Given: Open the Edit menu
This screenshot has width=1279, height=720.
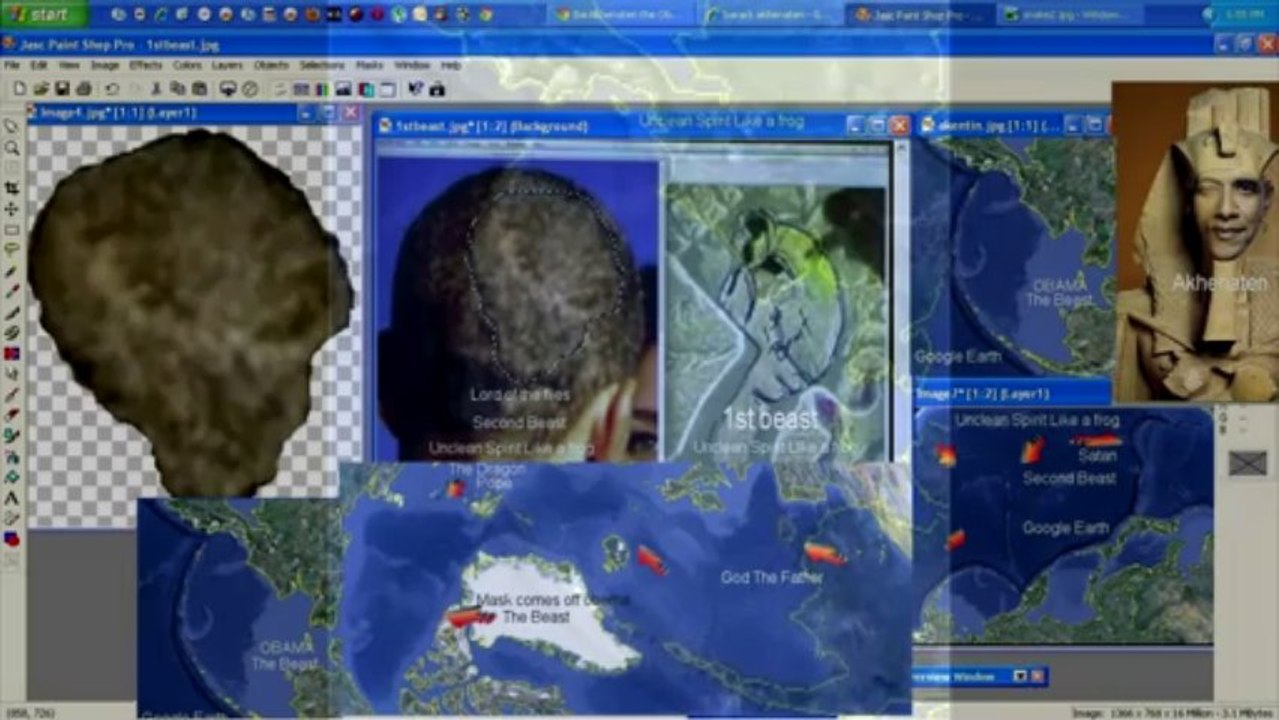Looking at the screenshot, I should pos(38,65).
